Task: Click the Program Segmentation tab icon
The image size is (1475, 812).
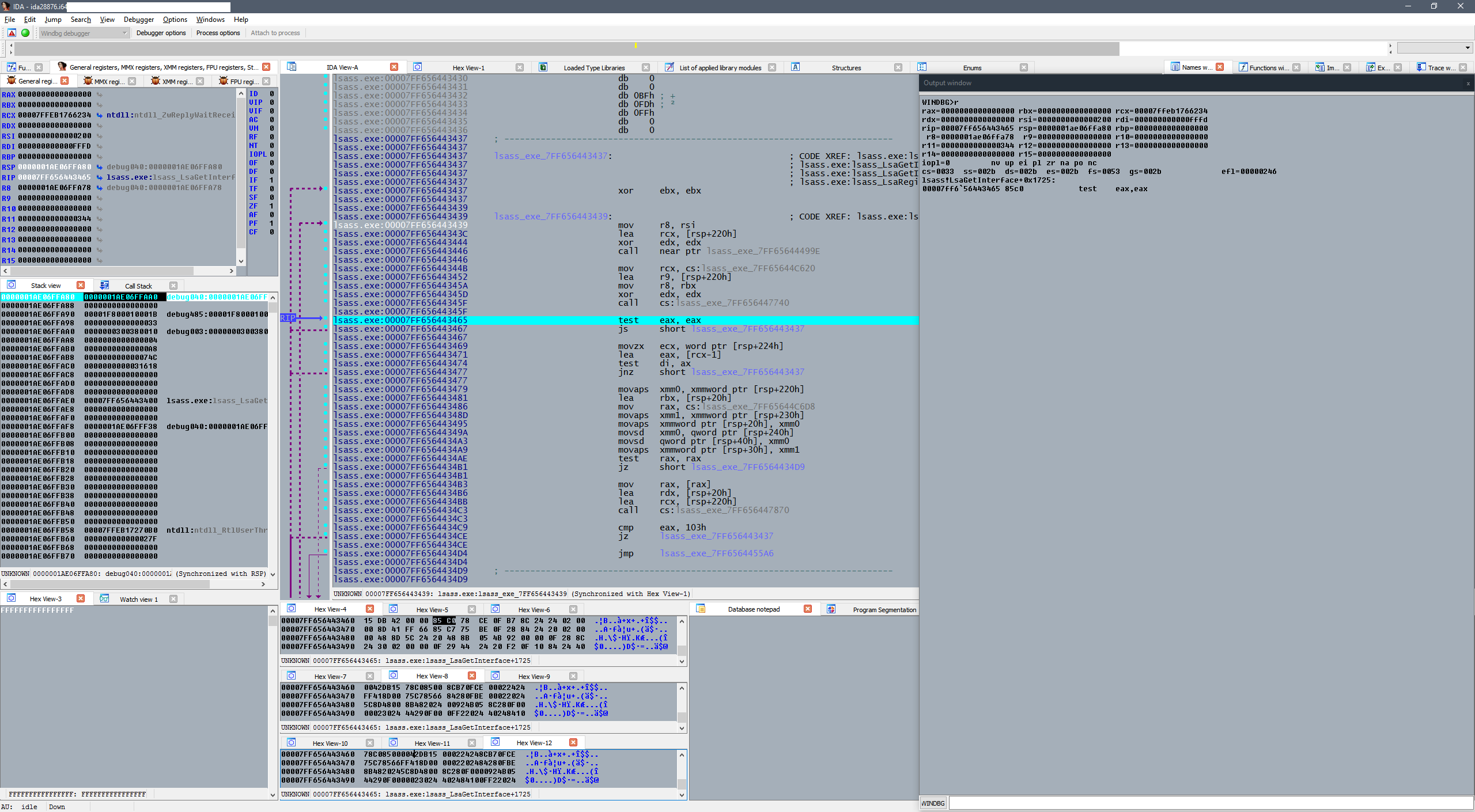Action: click(831, 609)
